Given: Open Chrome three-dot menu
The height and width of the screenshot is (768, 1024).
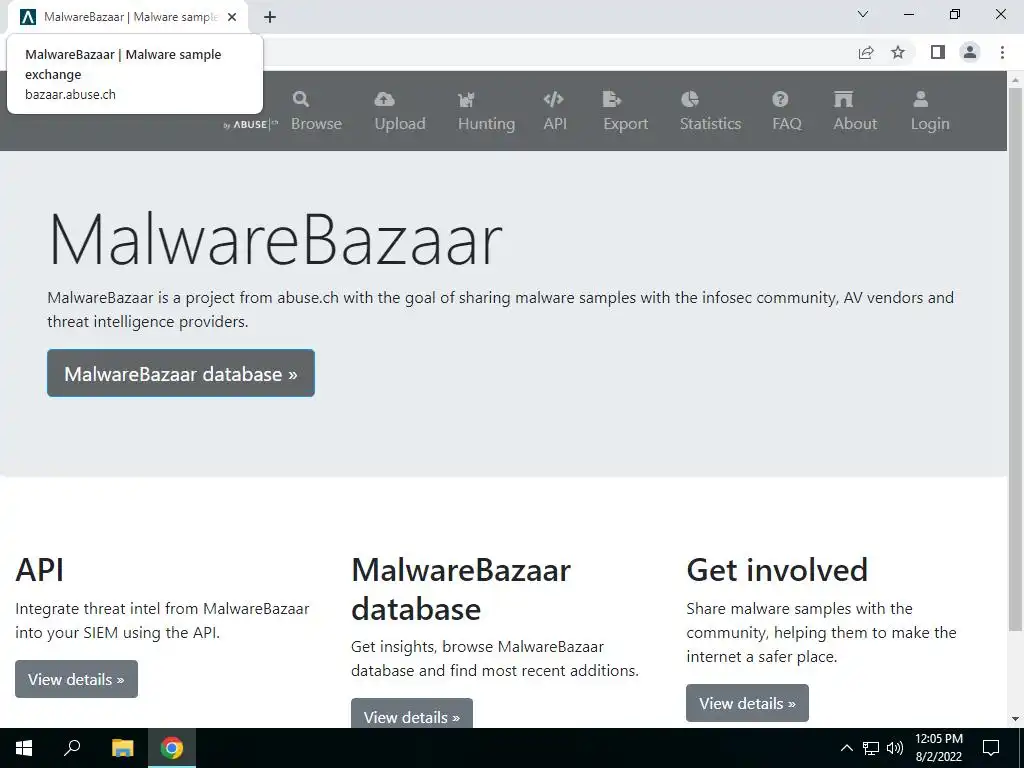Looking at the screenshot, I should tap(1002, 52).
